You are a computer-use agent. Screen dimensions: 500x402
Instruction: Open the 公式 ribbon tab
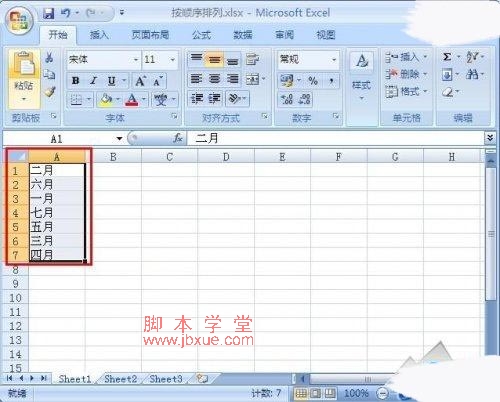pos(201,35)
